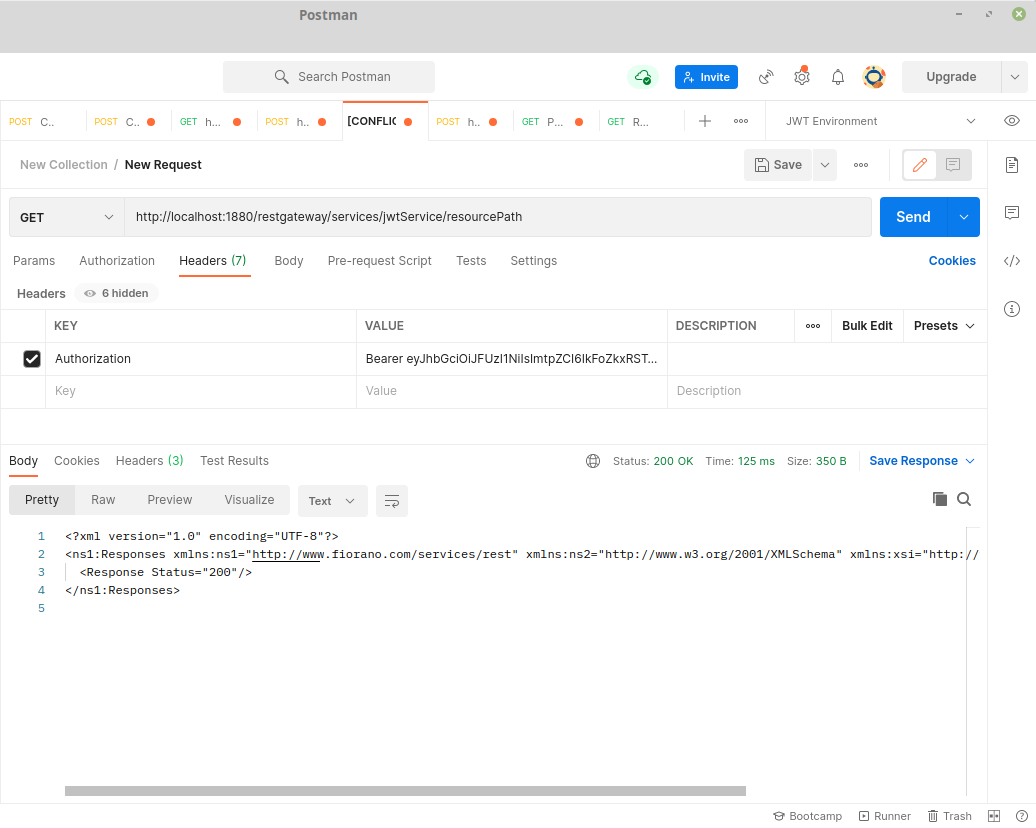The image size is (1036, 828).
Task: Click Bulk Edit
Action: point(867,326)
